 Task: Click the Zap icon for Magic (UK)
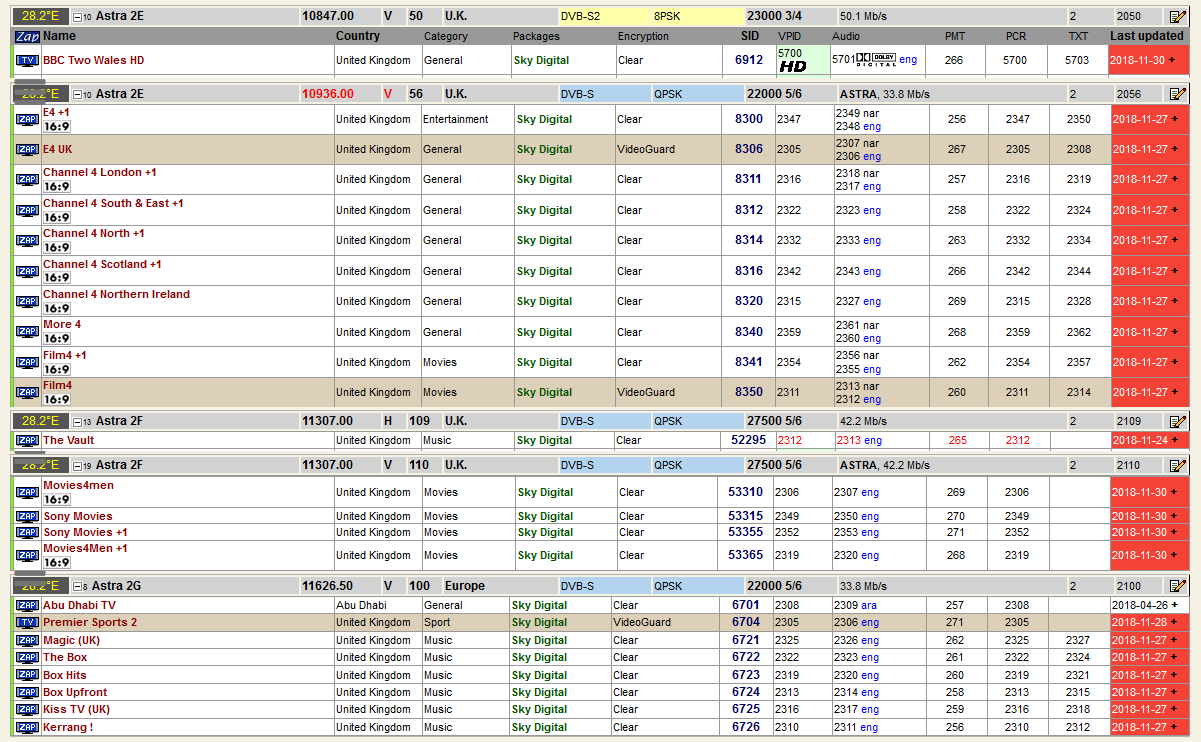[x=27, y=640]
